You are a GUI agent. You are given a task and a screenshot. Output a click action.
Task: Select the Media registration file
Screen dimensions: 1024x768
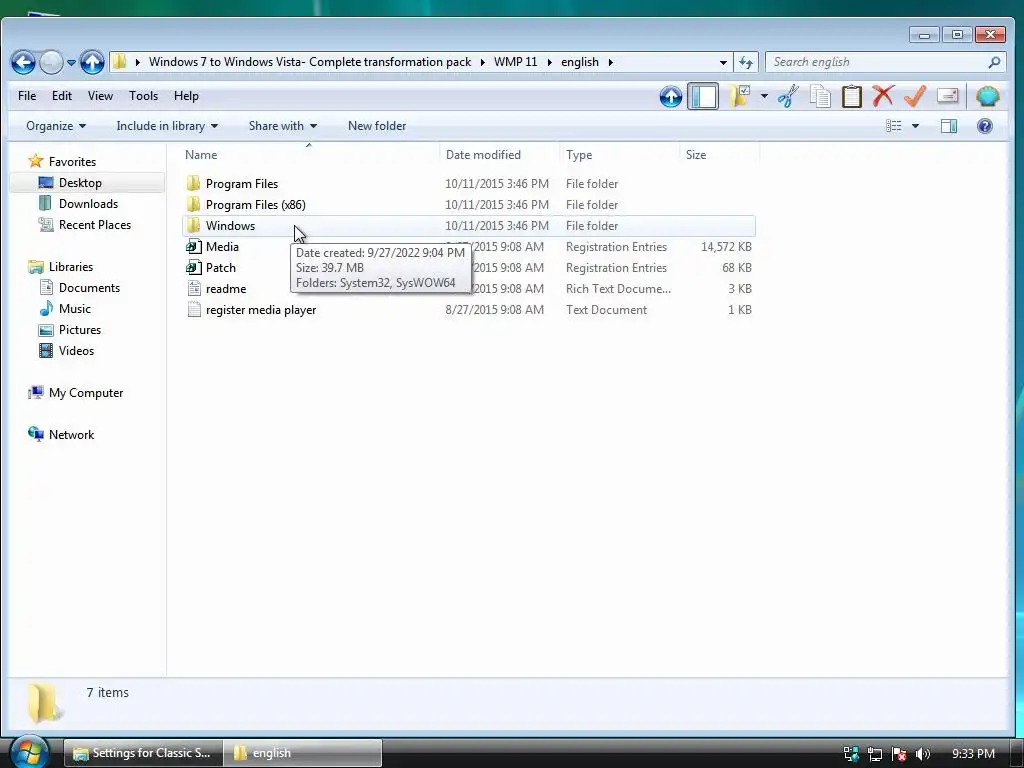[222, 247]
